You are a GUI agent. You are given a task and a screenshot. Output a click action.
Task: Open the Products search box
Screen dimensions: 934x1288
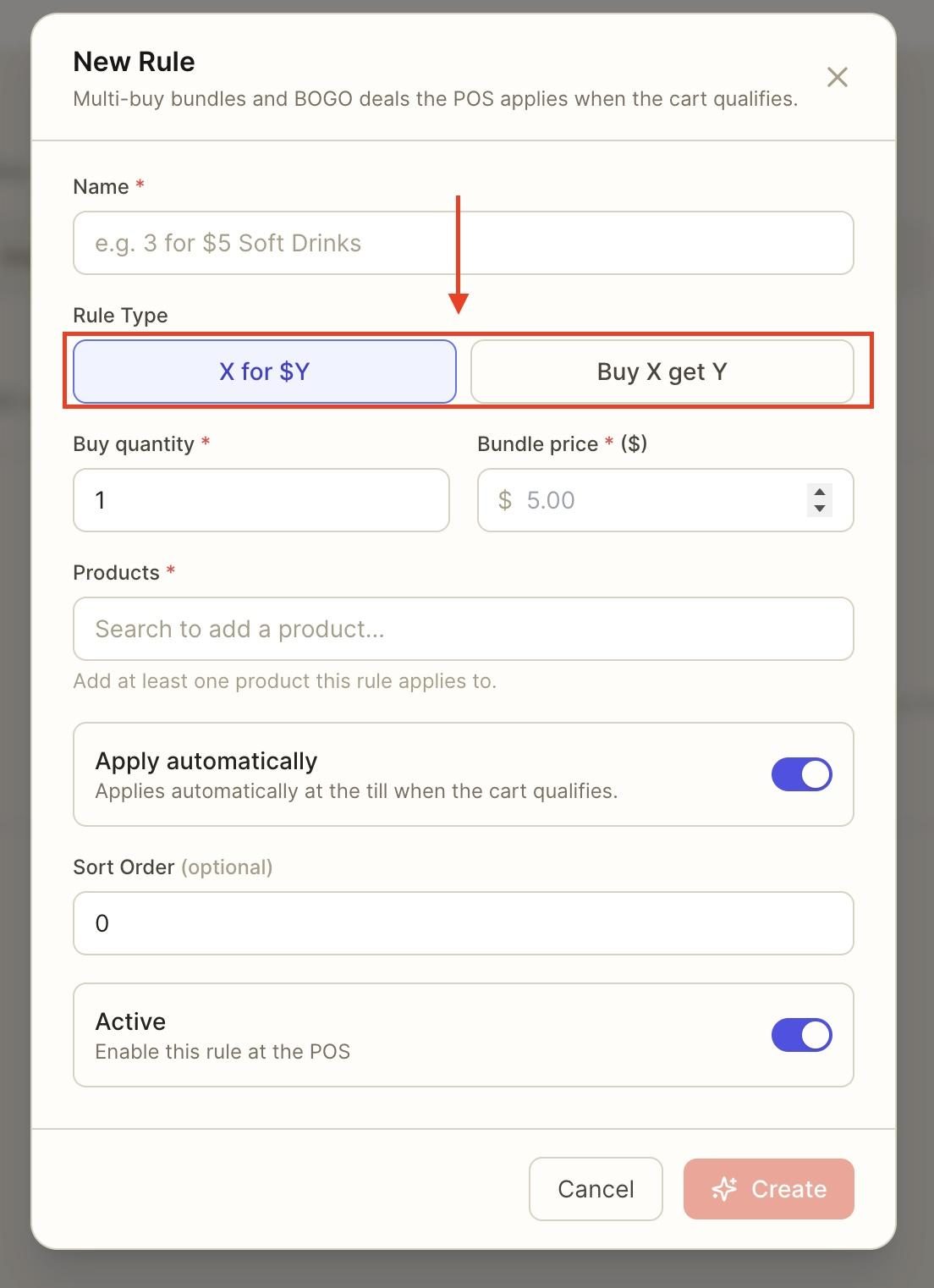pos(464,629)
